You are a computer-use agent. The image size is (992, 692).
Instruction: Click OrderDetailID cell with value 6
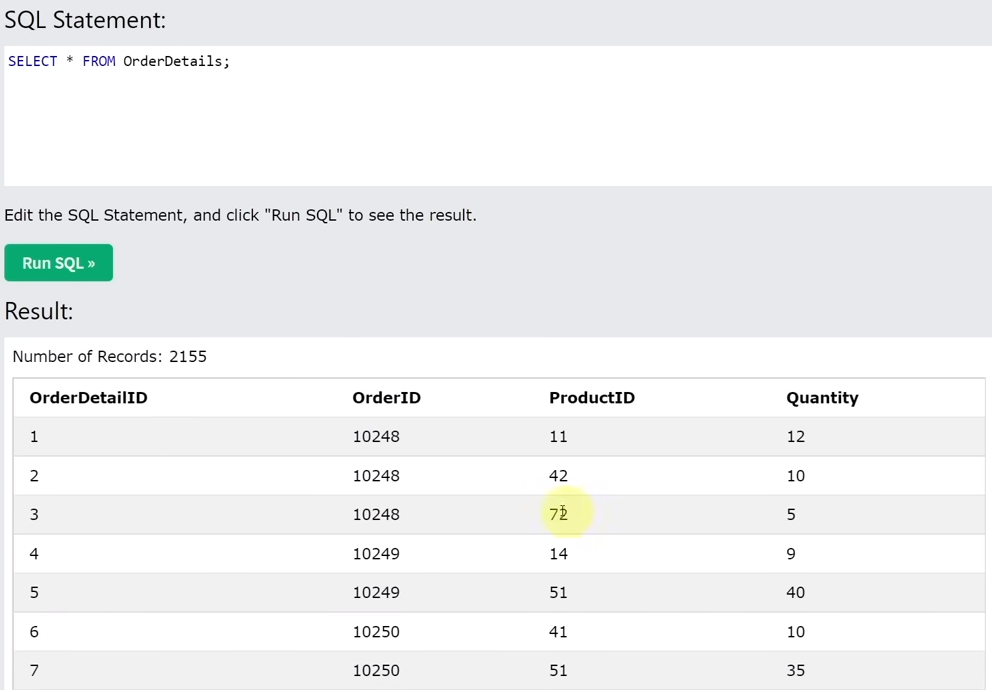[x=34, y=631]
